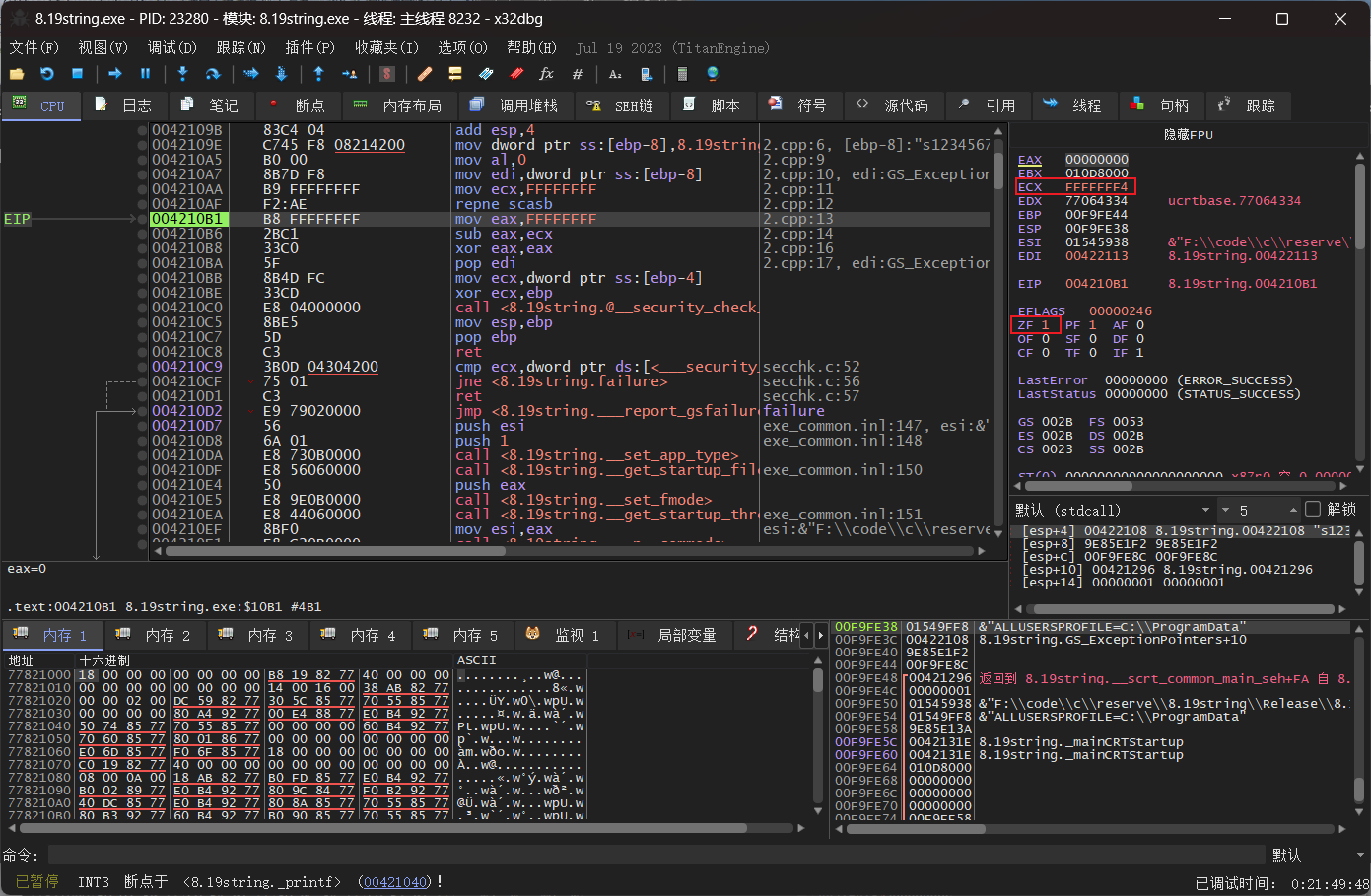Click the 隐藏FPU button
This screenshot has width=1371, height=896.
[x=1188, y=134]
